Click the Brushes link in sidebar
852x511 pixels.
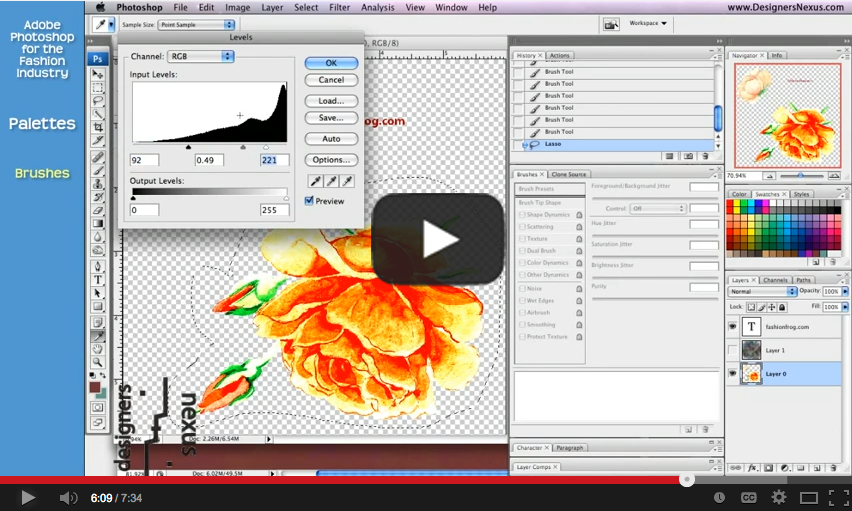click(x=42, y=173)
